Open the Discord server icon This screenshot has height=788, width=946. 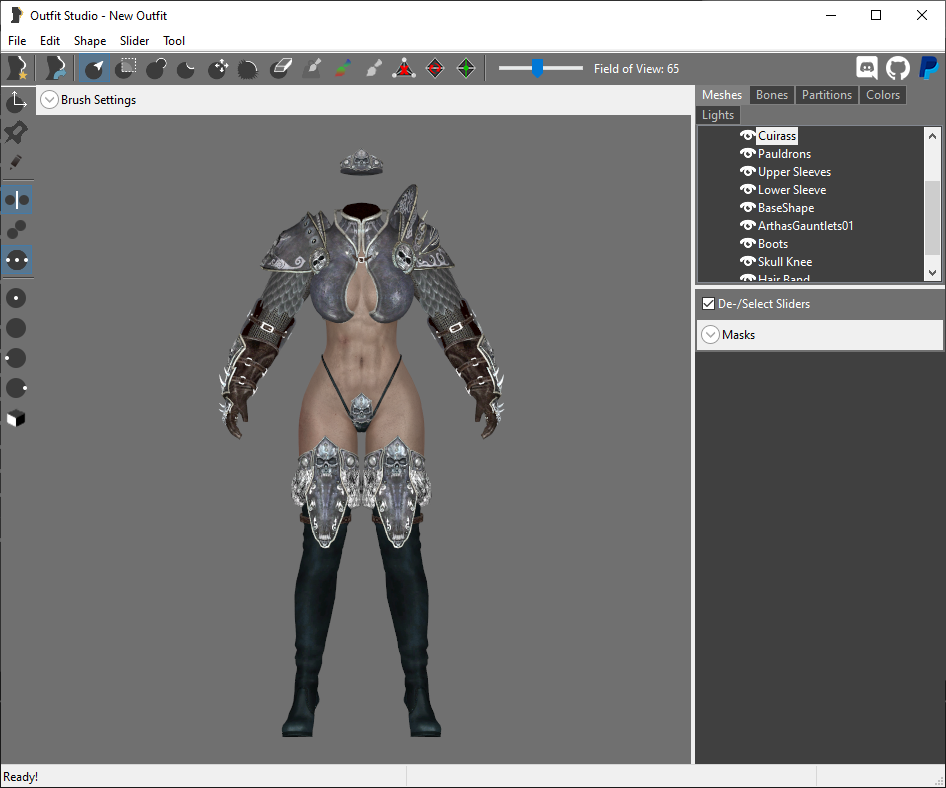[x=866, y=68]
